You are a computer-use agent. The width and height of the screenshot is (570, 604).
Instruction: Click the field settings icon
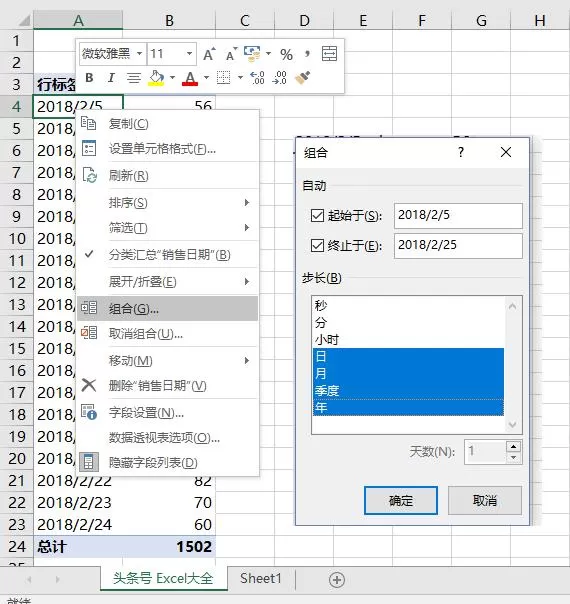[x=89, y=412]
